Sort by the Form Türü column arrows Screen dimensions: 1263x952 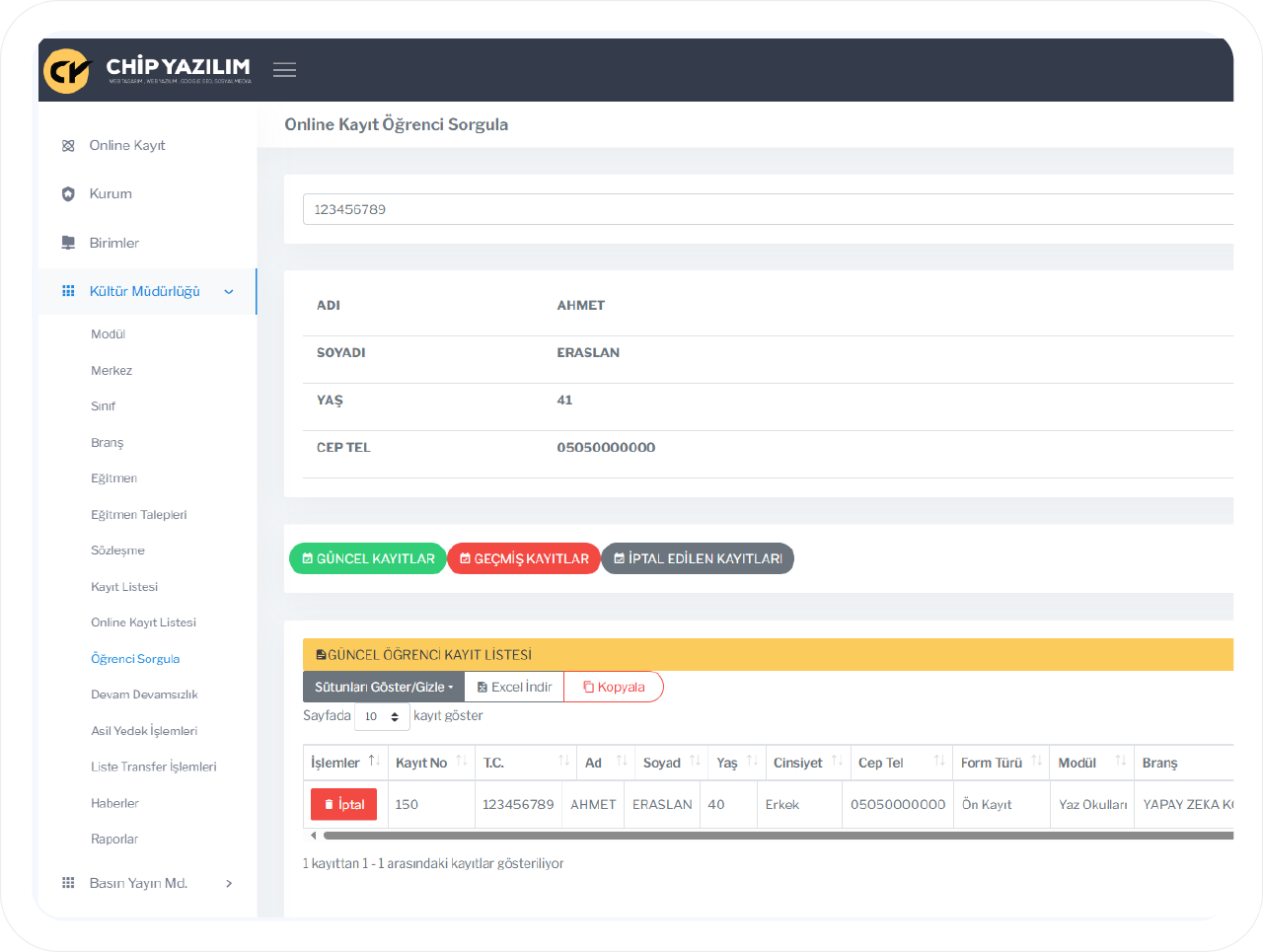1036,761
